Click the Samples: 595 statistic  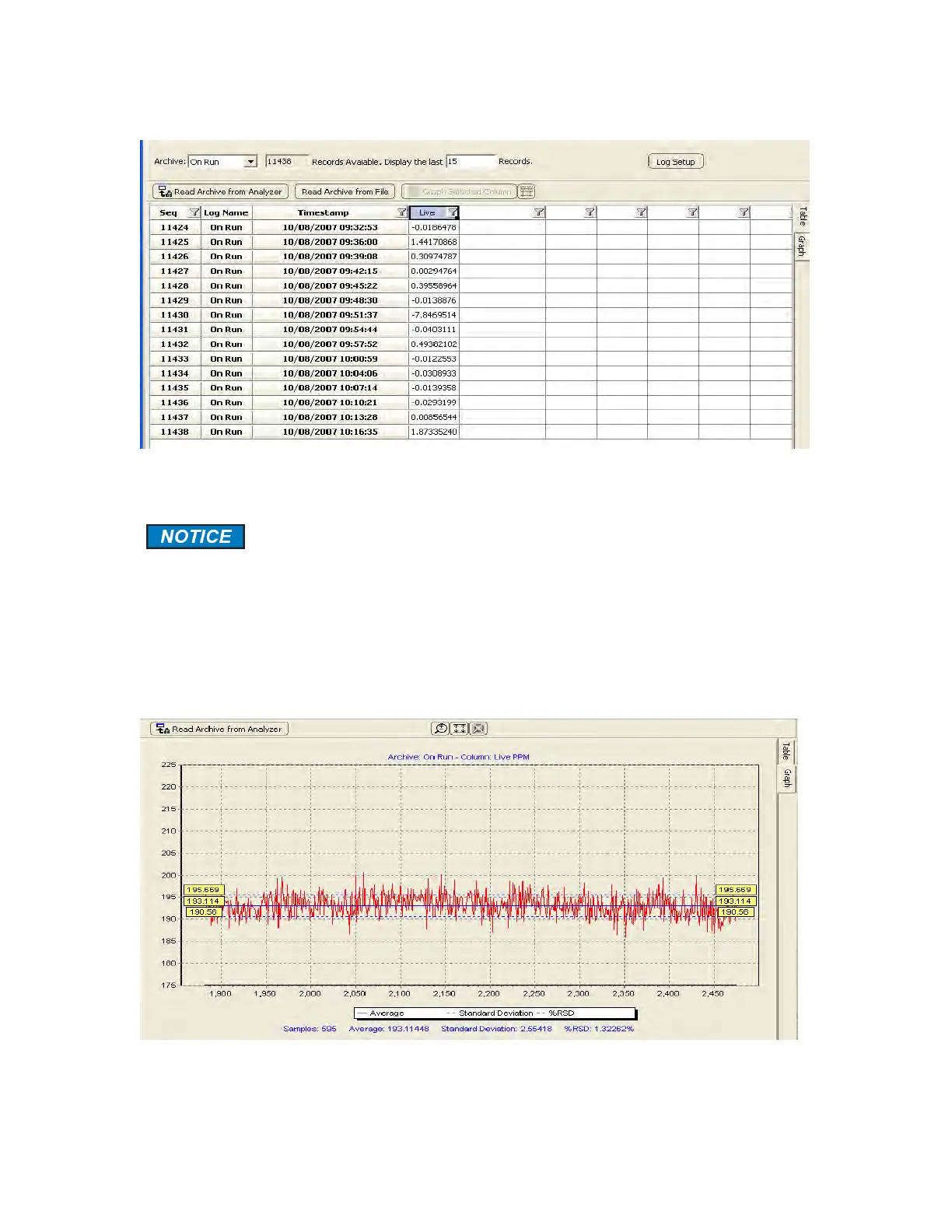(x=310, y=1028)
